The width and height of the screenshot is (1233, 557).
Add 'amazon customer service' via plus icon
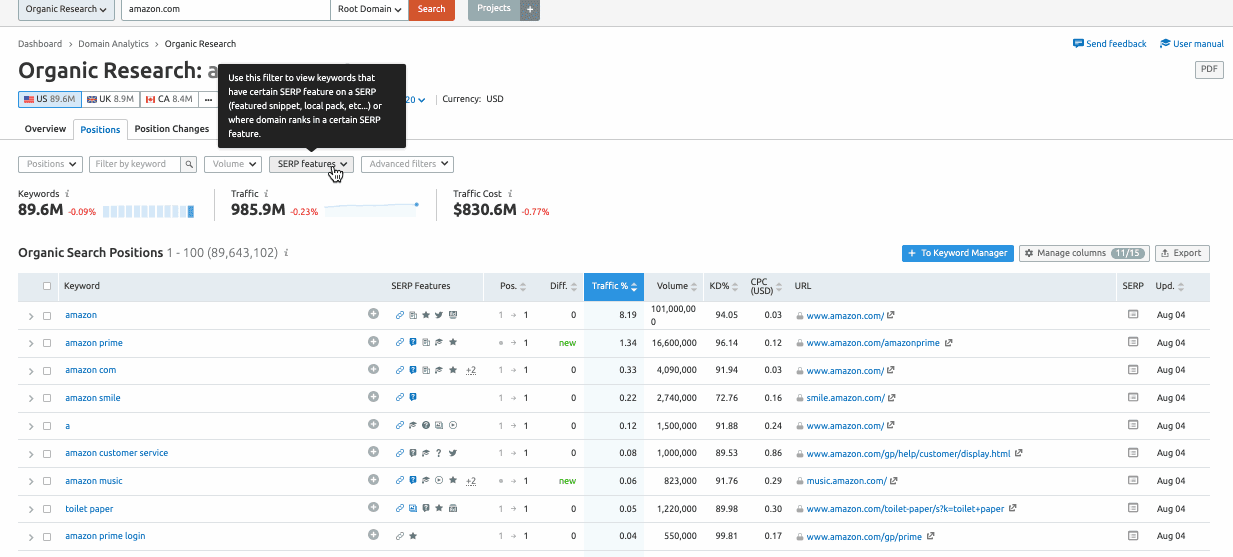373,452
